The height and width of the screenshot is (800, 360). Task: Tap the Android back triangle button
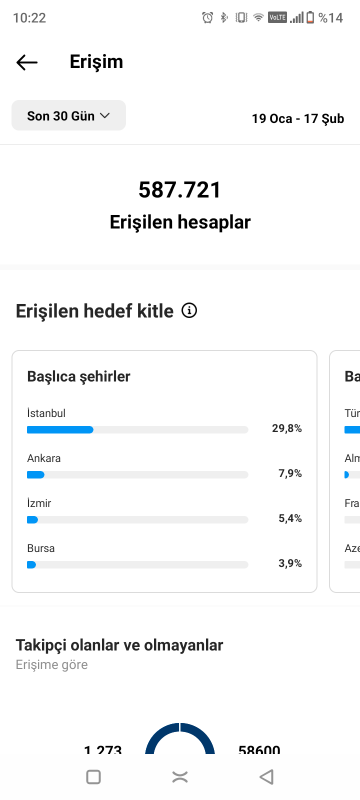point(267,777)
